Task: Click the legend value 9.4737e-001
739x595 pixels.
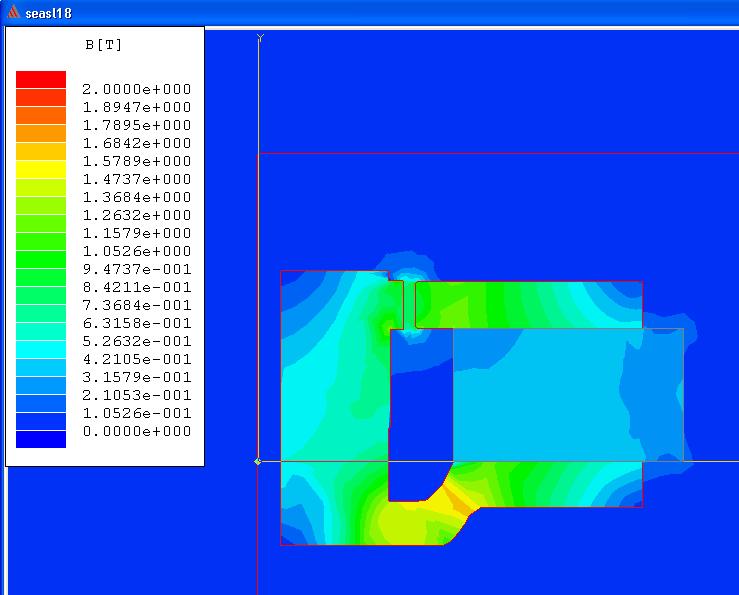Action: click(137, 269)
